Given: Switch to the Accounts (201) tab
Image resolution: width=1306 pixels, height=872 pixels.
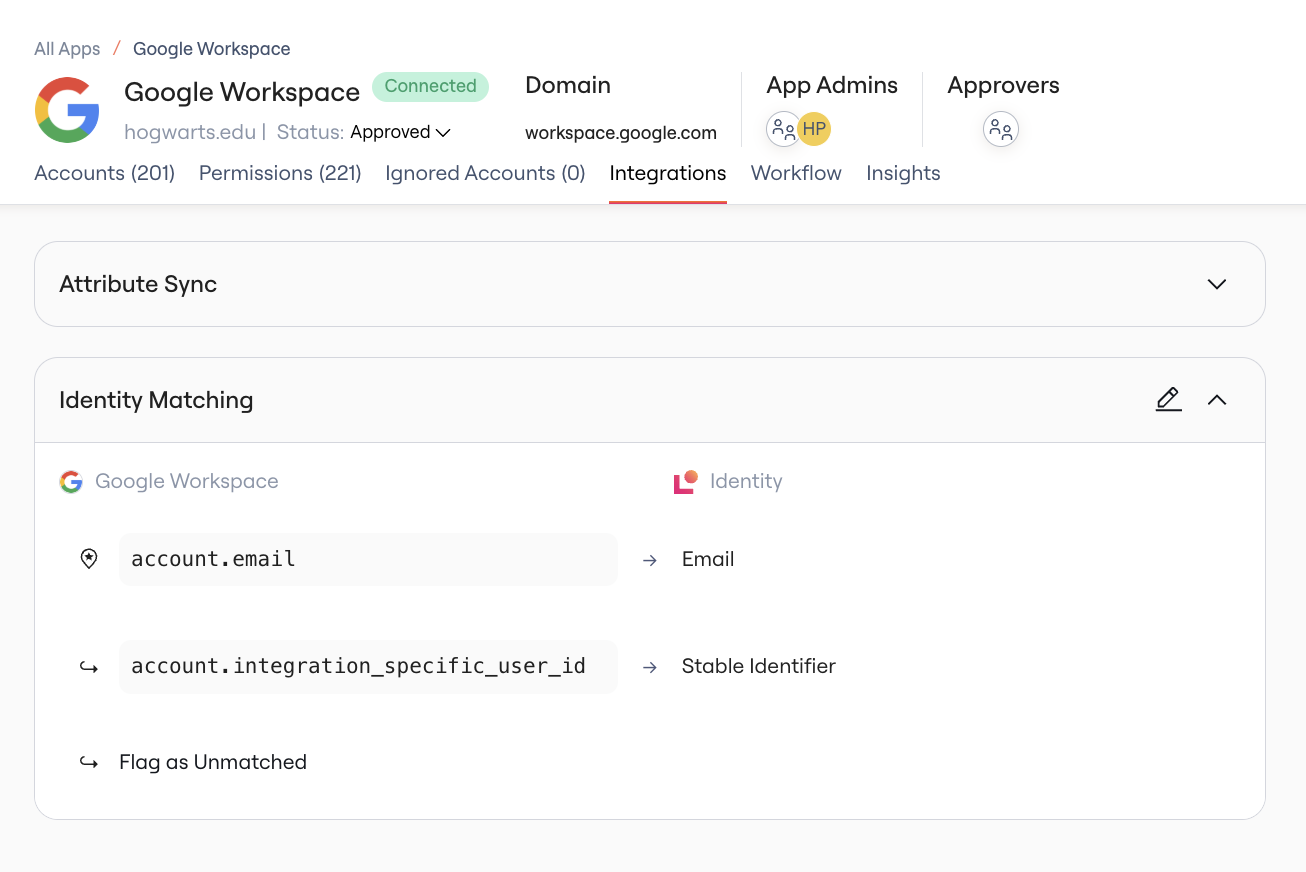Looking at the screenshot, I should 105,173.
